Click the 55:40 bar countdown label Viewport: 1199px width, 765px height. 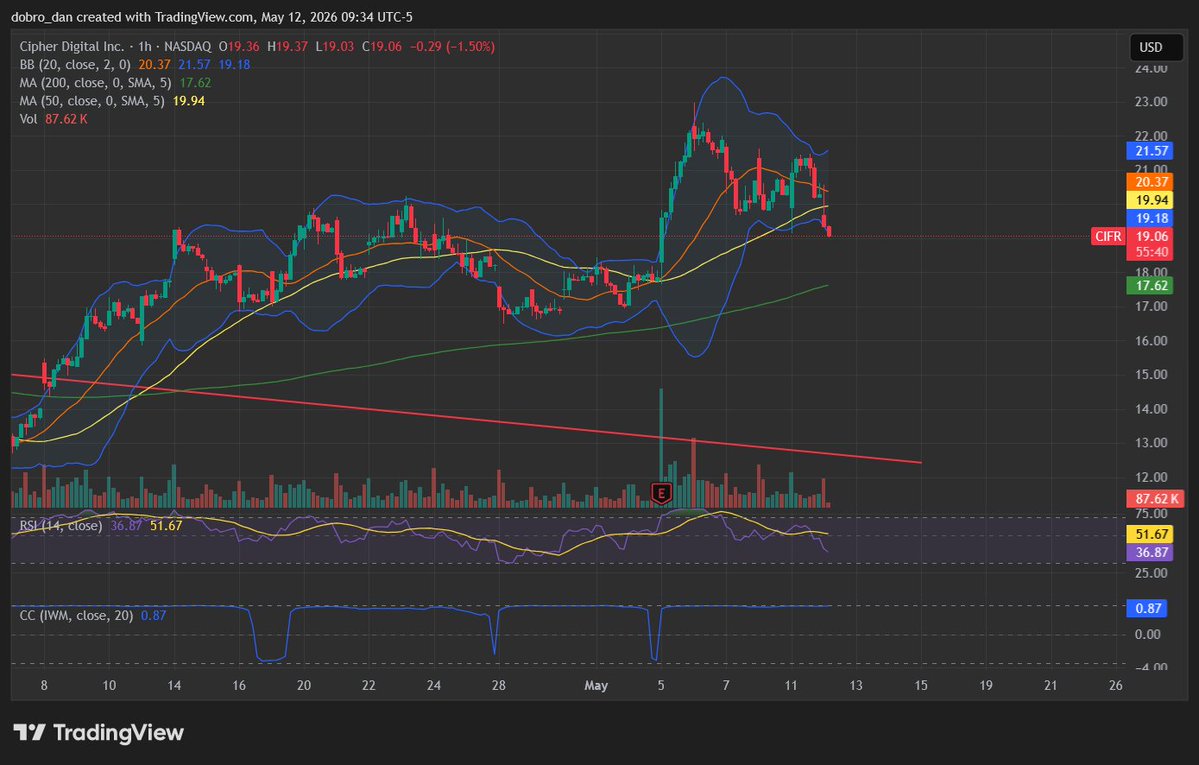[x=1150, y=252]
